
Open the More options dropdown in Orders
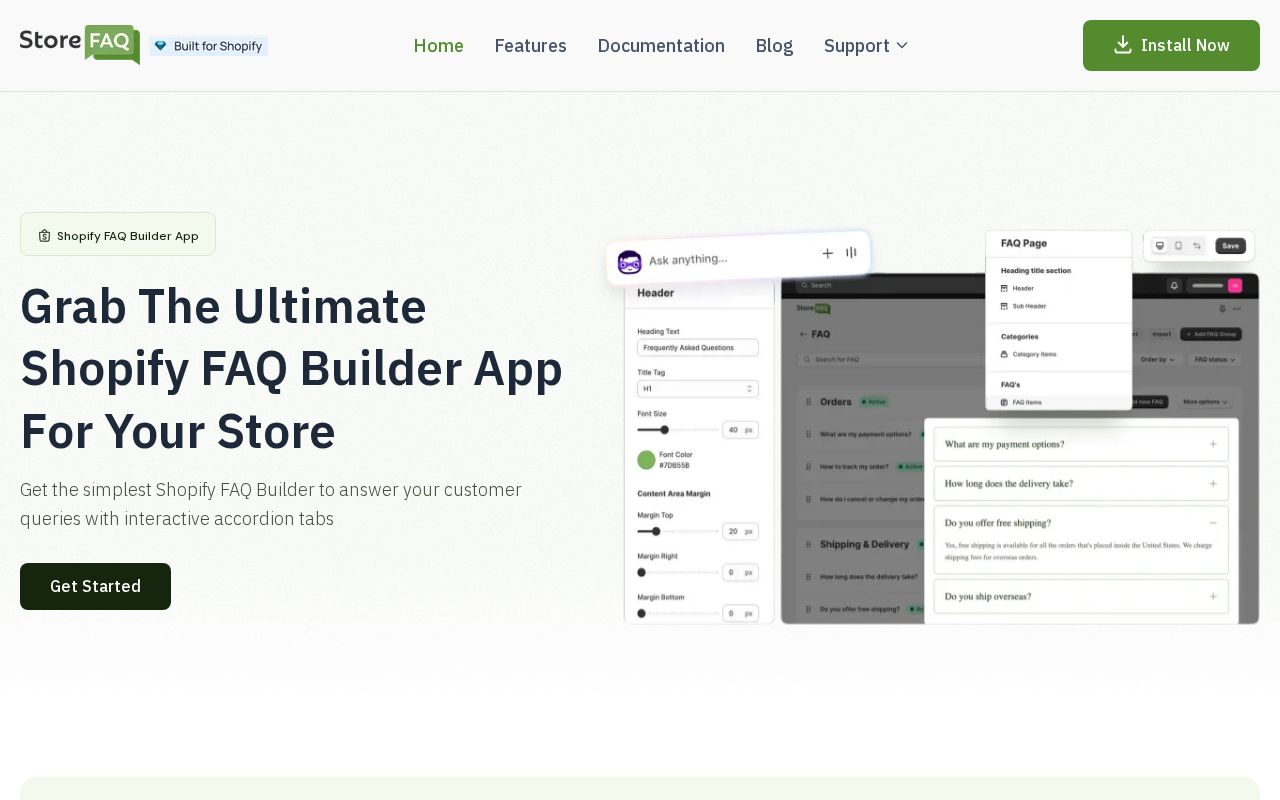click(1206, 402)
